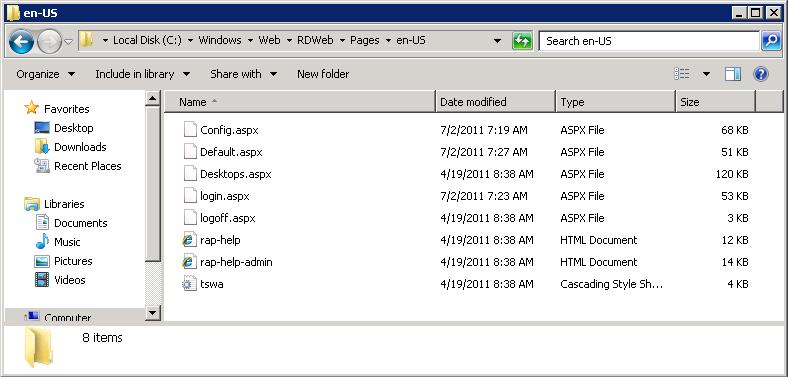The width and height of the screenshot is (788, 377).
Task: Open the Include in library menu
Action: click(x=143, y=74)
